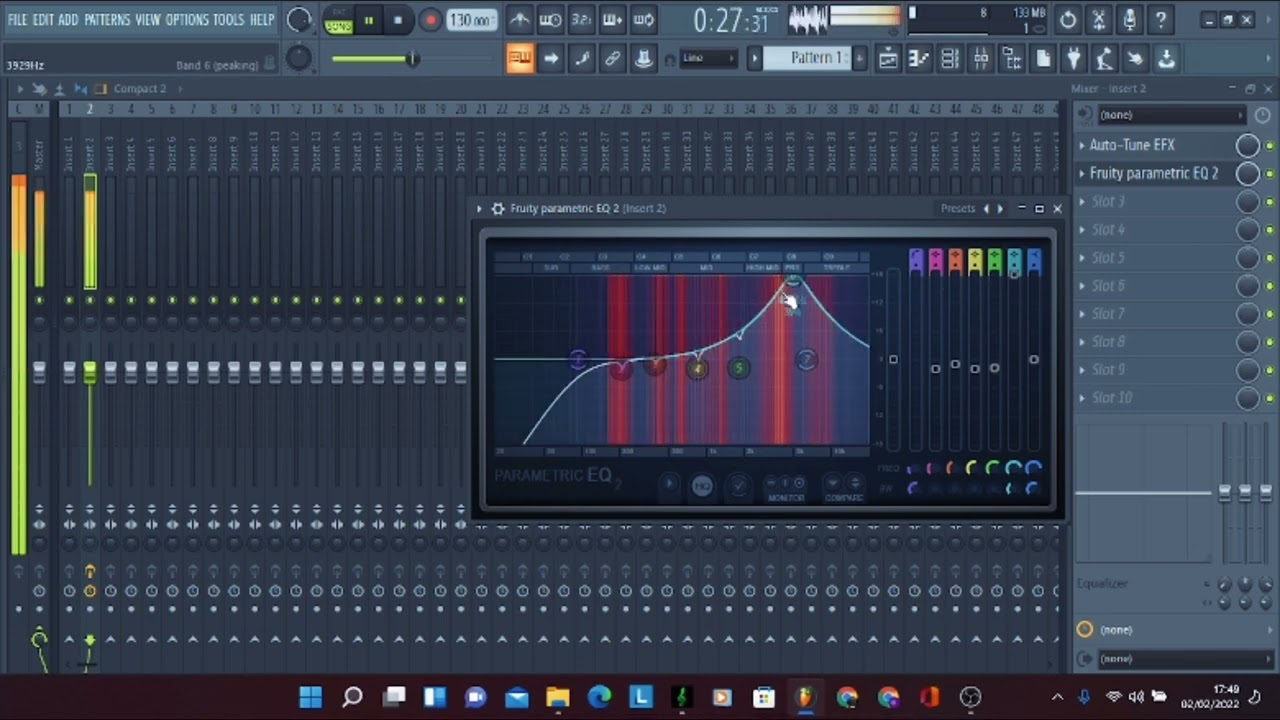Open the FILE menu
Viewport: 1280px width, 720px height.
17,19
